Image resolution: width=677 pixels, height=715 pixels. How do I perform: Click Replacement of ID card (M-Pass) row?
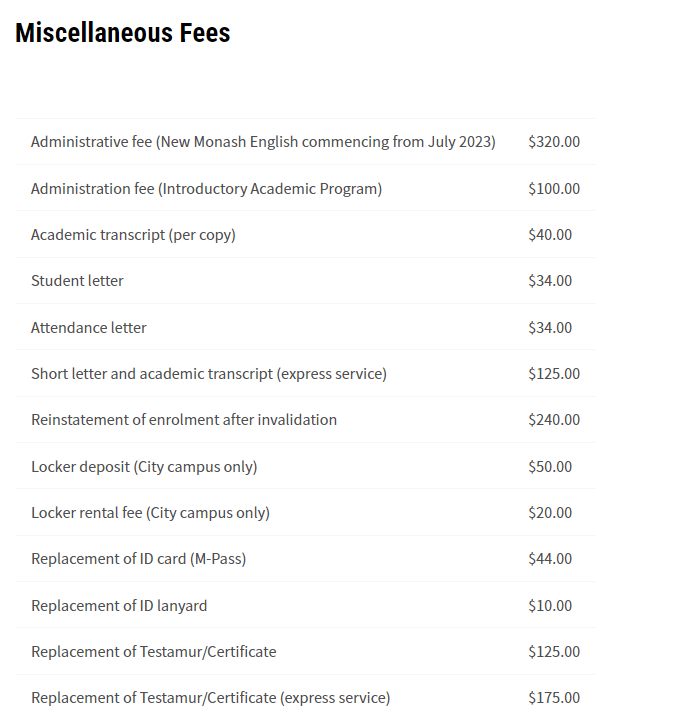138,559
